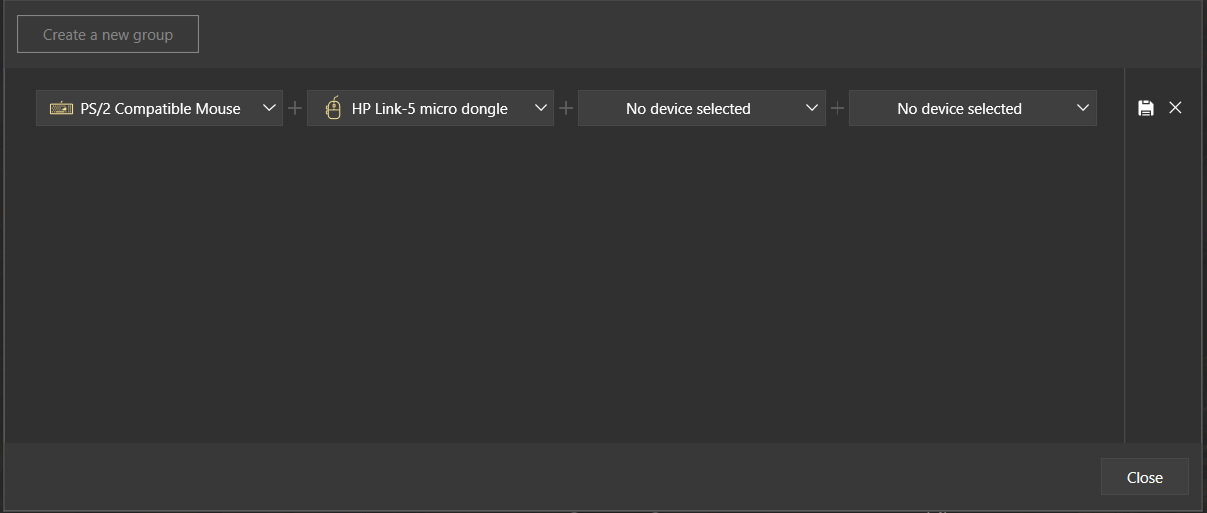The image size is (1207, 513).
Task: Expand the chevron on the third device slot
Action: pos(812,108)
